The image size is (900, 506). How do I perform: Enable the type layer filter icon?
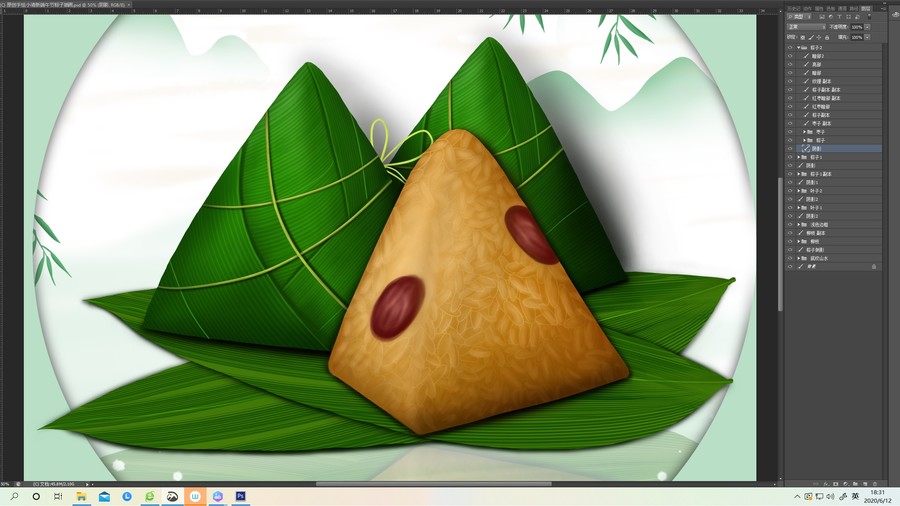[x=839, y=17]
